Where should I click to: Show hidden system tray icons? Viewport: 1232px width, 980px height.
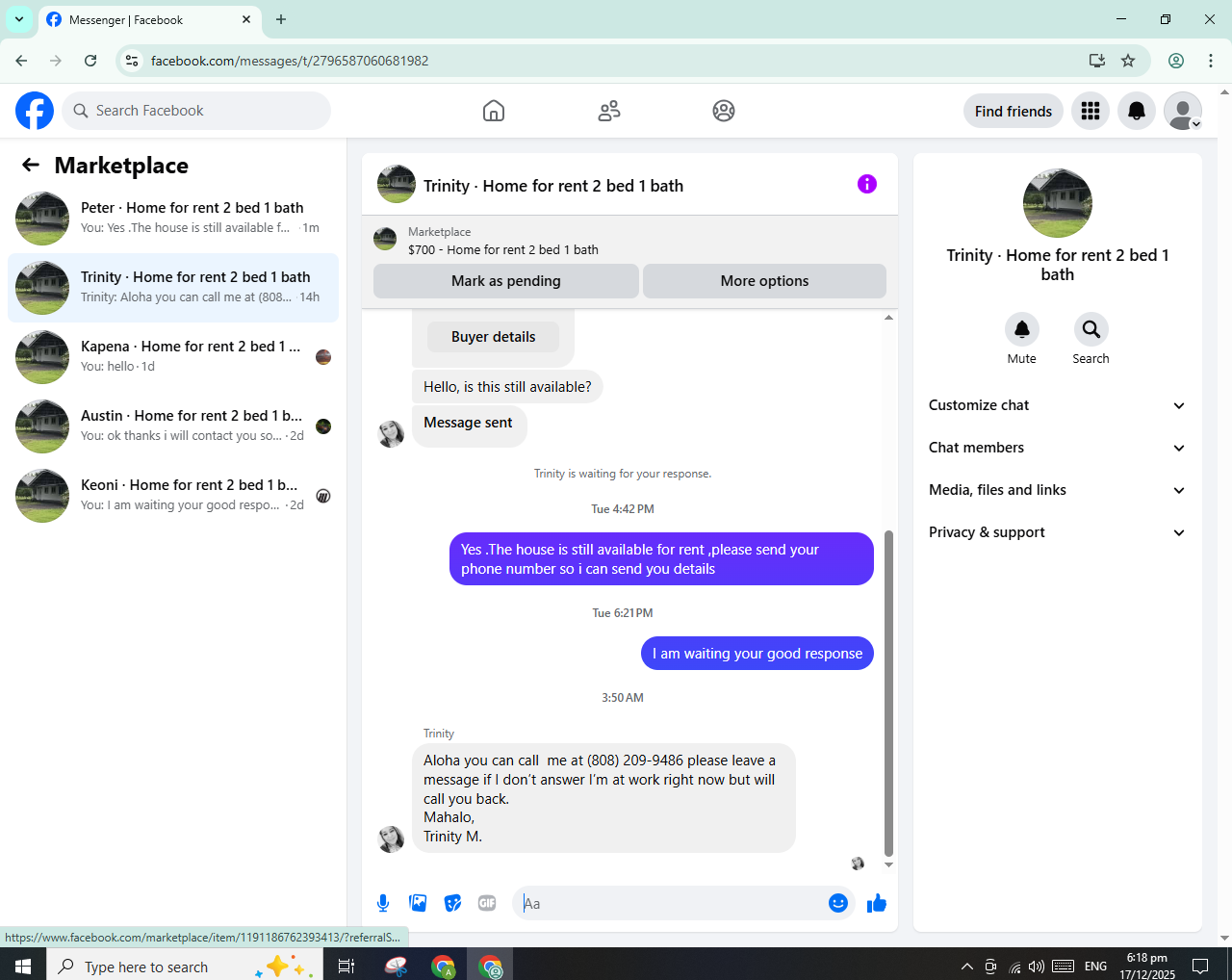[966, 967]
